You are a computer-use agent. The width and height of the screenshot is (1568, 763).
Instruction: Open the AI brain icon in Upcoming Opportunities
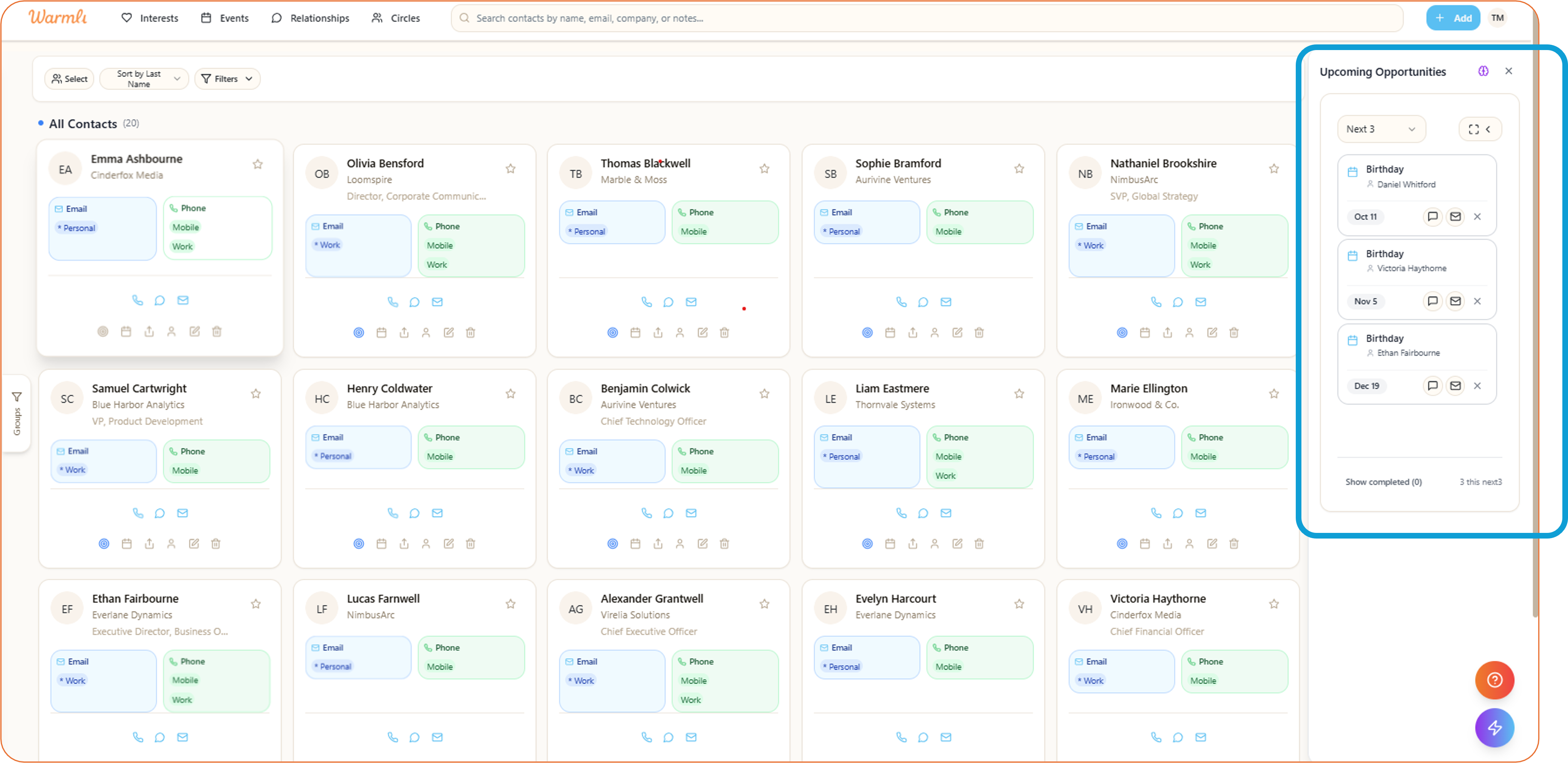(x=1484, y=71)
